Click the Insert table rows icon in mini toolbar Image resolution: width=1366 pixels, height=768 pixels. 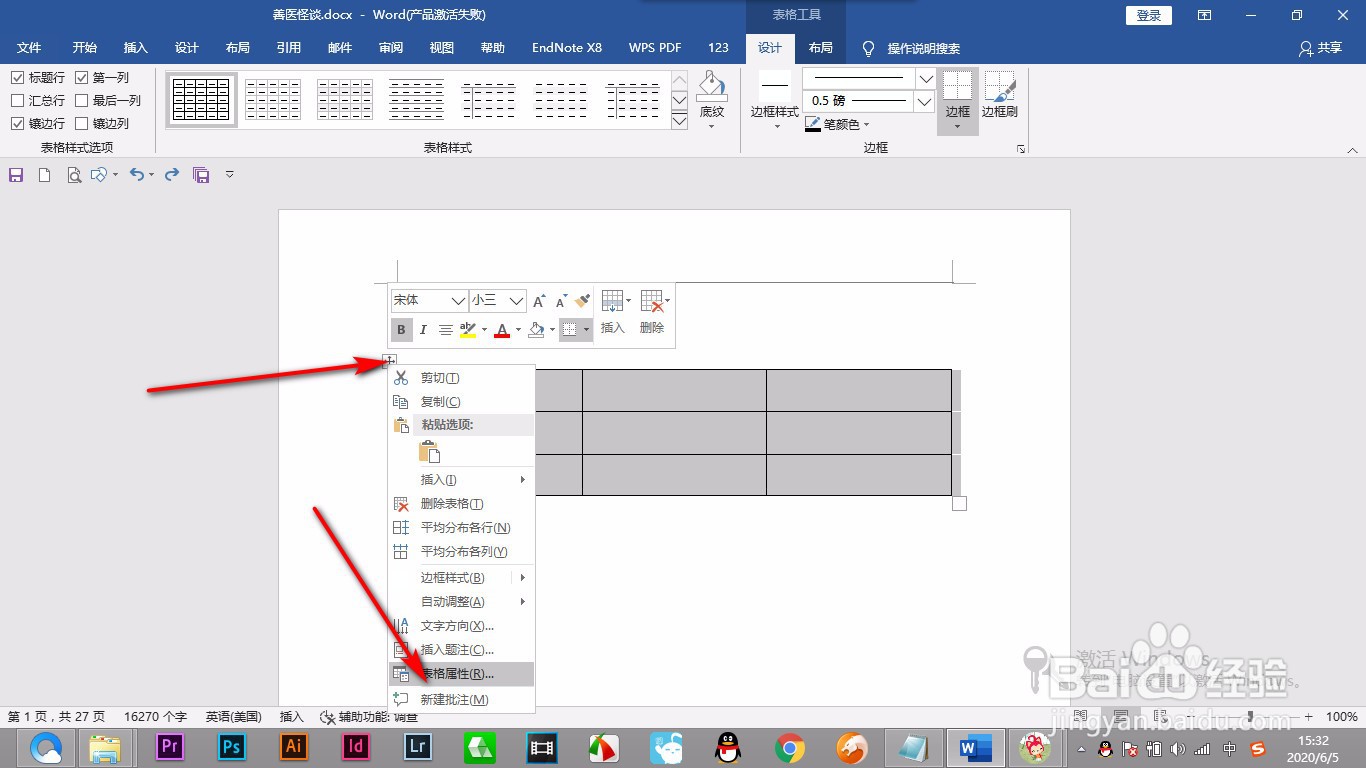tap(612, 301)
